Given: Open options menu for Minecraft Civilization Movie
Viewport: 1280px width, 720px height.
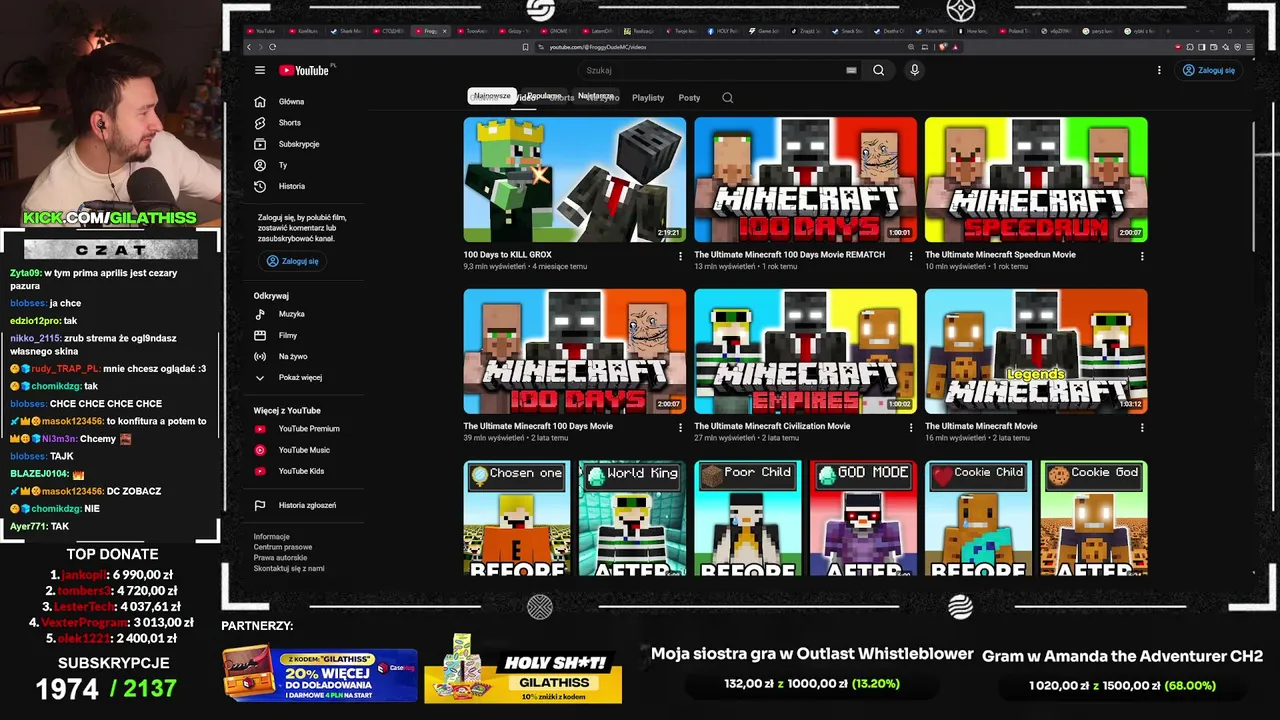Looking at the screenshot, I should [911, 427].
